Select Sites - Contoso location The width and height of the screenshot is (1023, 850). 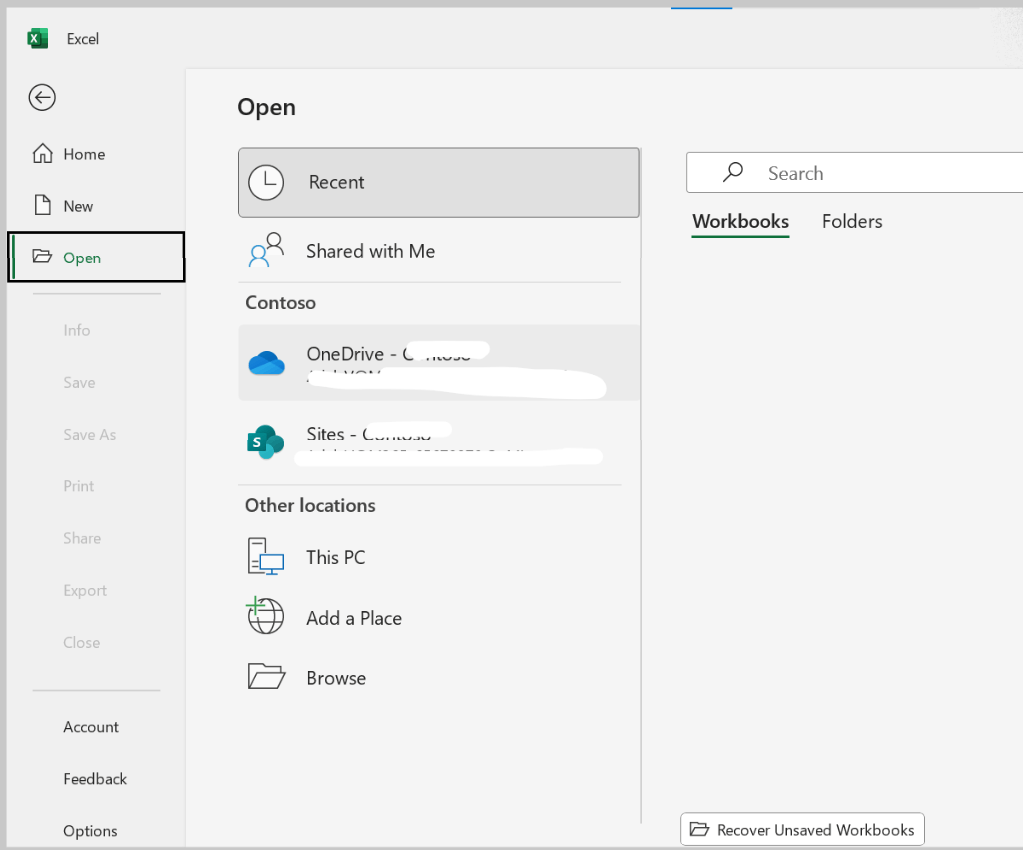438,442
